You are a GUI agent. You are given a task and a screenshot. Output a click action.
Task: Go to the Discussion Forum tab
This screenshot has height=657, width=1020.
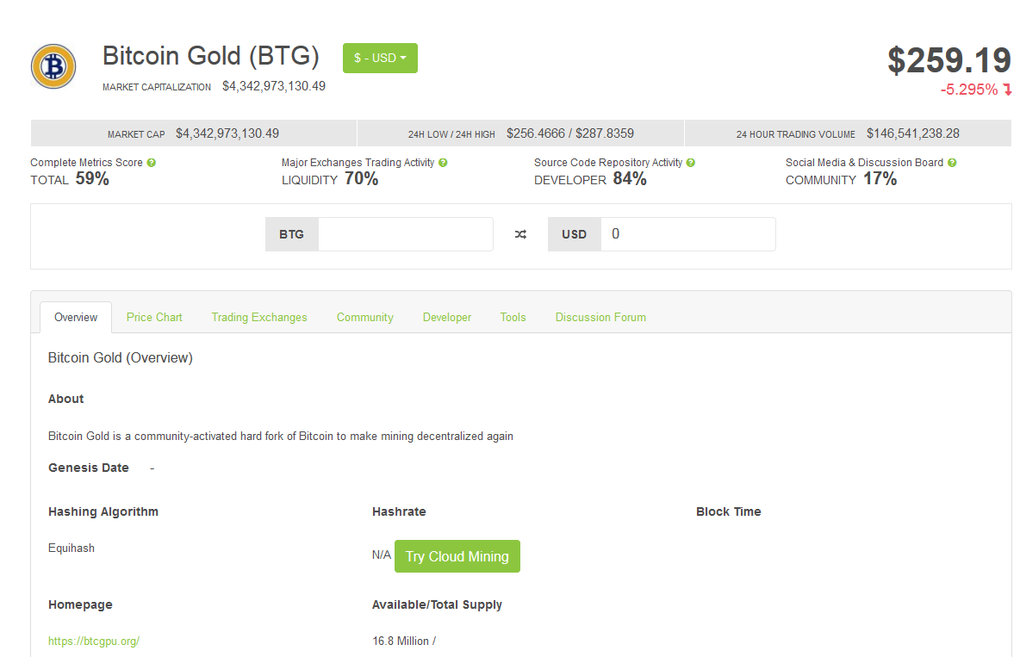coord(600,317)
